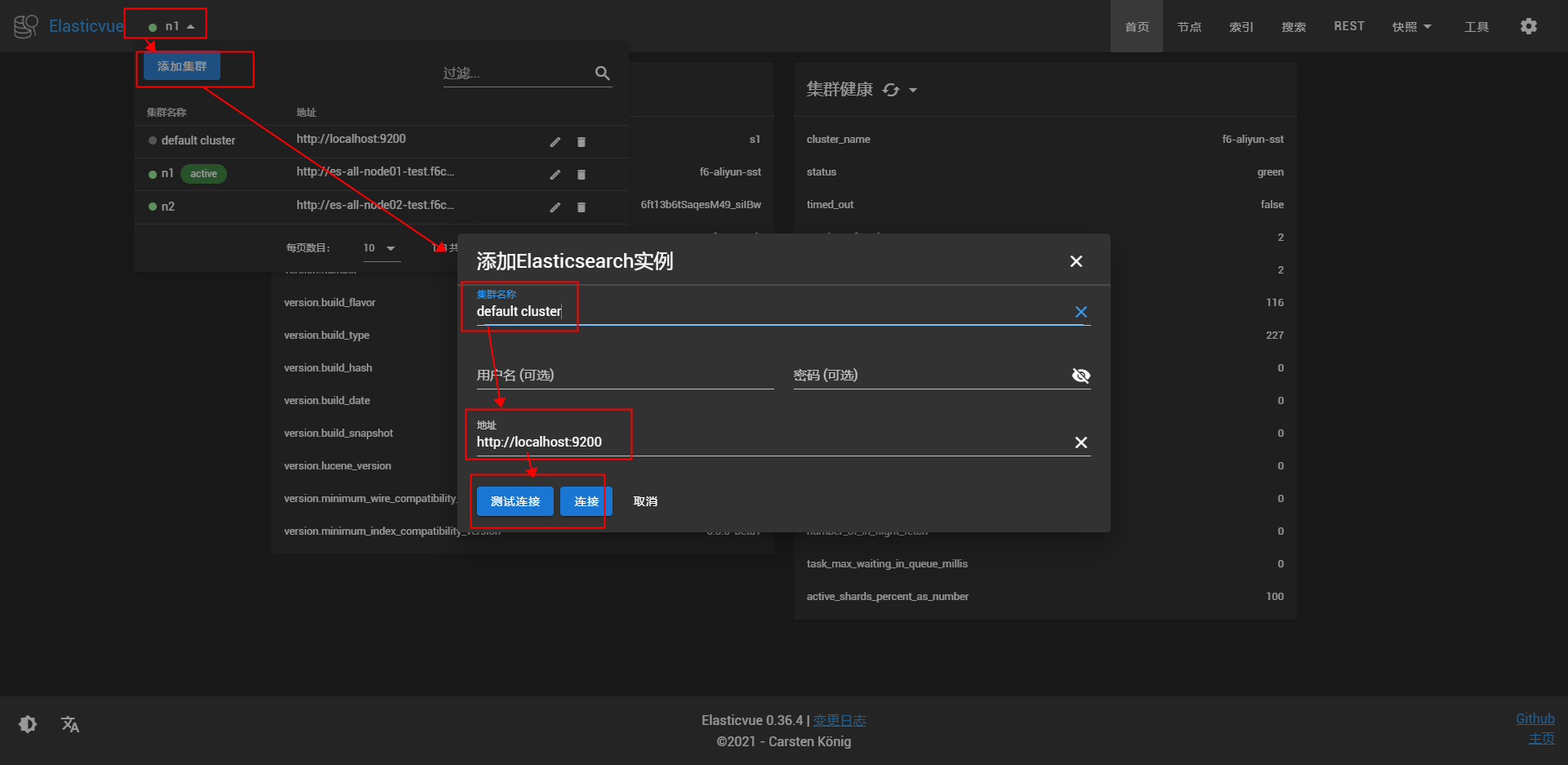This screenshot has width=1568, height=765.
Task: Delete the n2 cluster entry
Action: [x=581, y=207]
